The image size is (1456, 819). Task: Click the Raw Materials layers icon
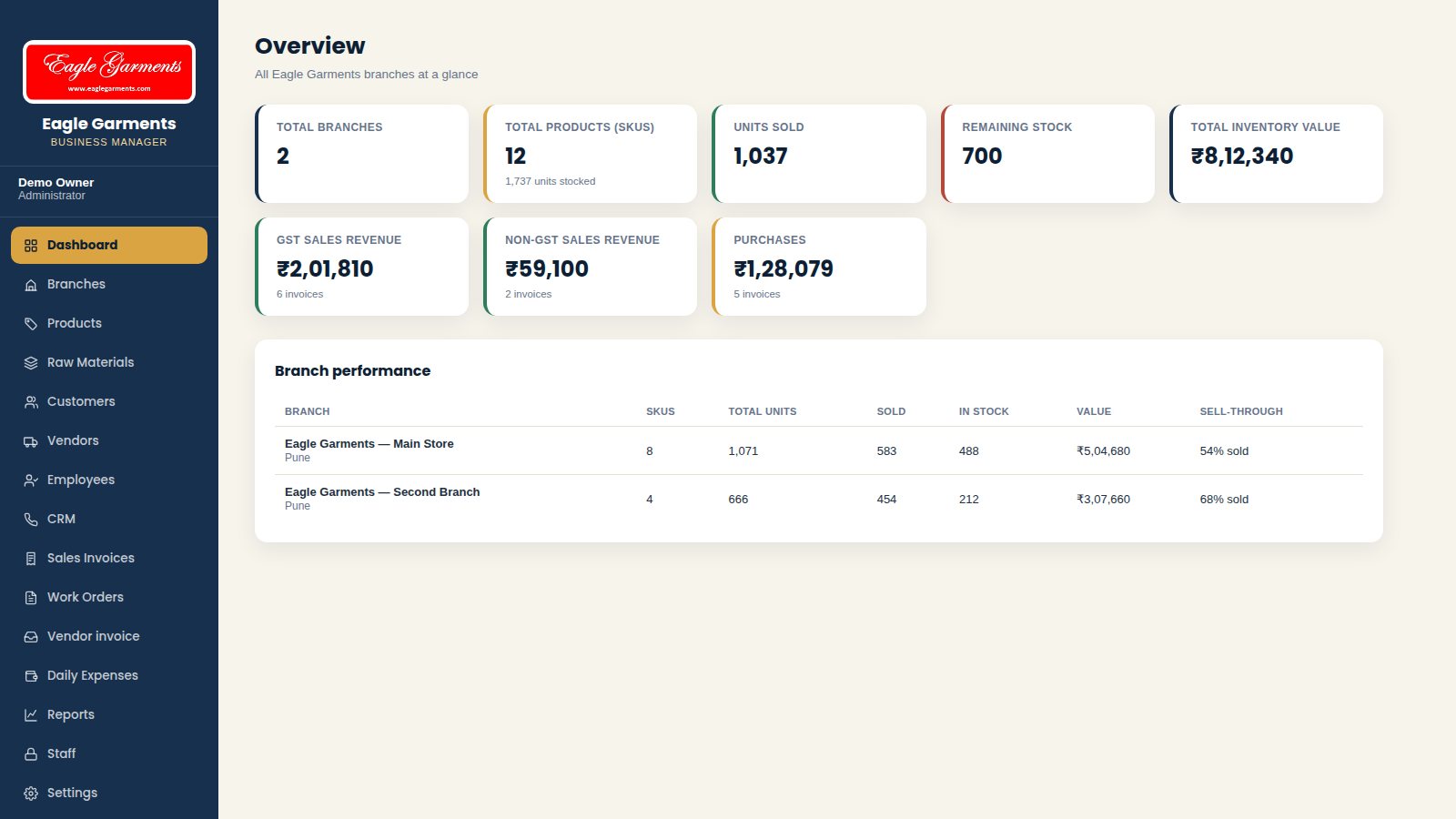(x=31, y=363)
